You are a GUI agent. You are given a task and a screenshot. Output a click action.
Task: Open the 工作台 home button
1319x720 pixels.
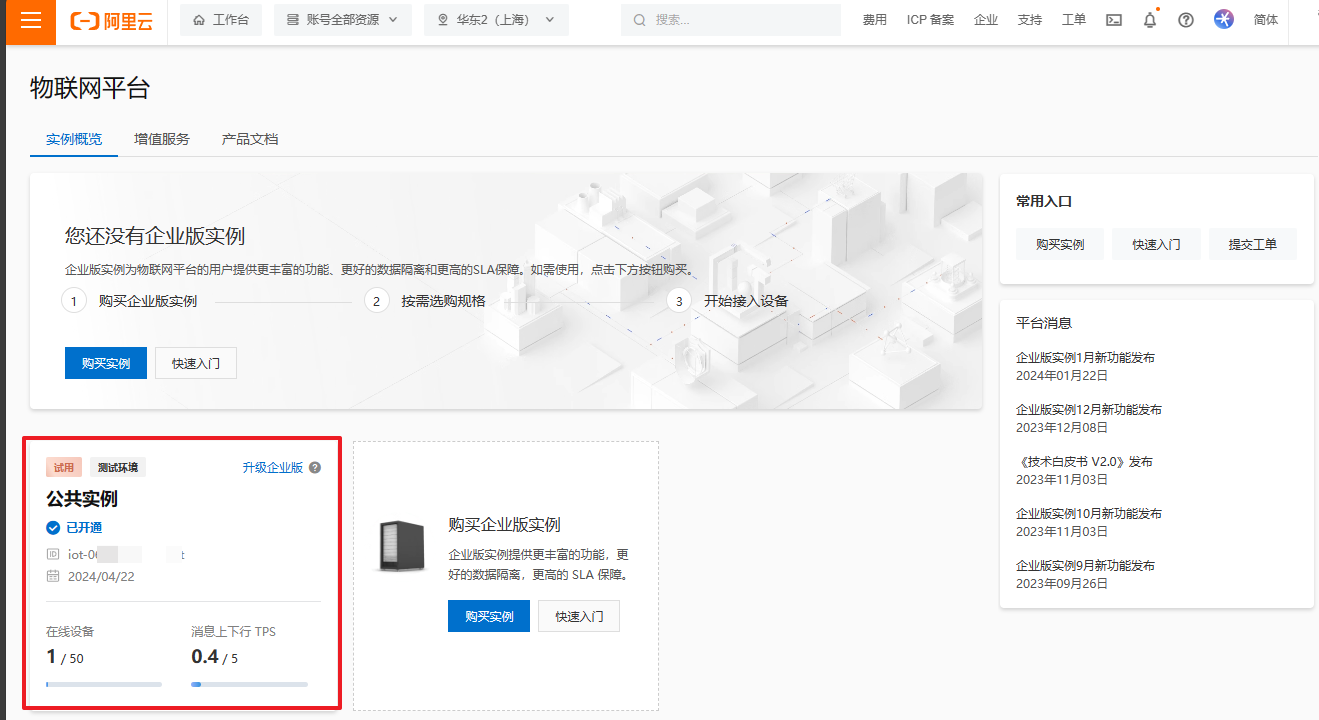[x=221, y=20]
